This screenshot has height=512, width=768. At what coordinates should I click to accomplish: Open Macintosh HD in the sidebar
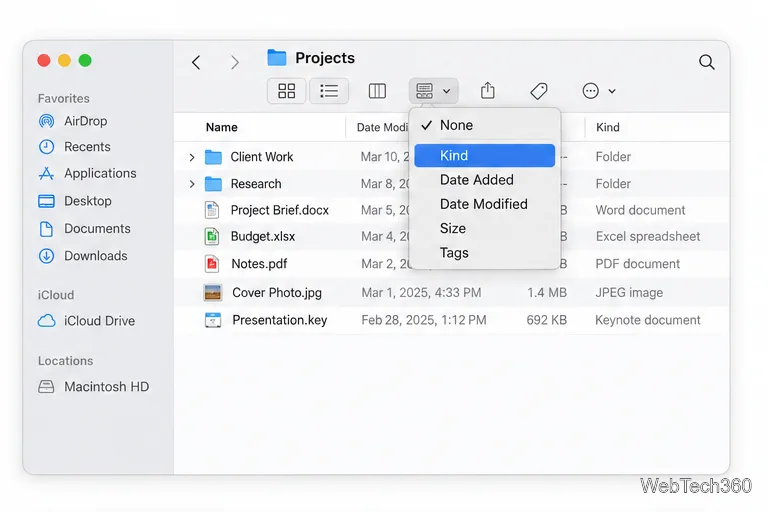click(x=94, y=387)
